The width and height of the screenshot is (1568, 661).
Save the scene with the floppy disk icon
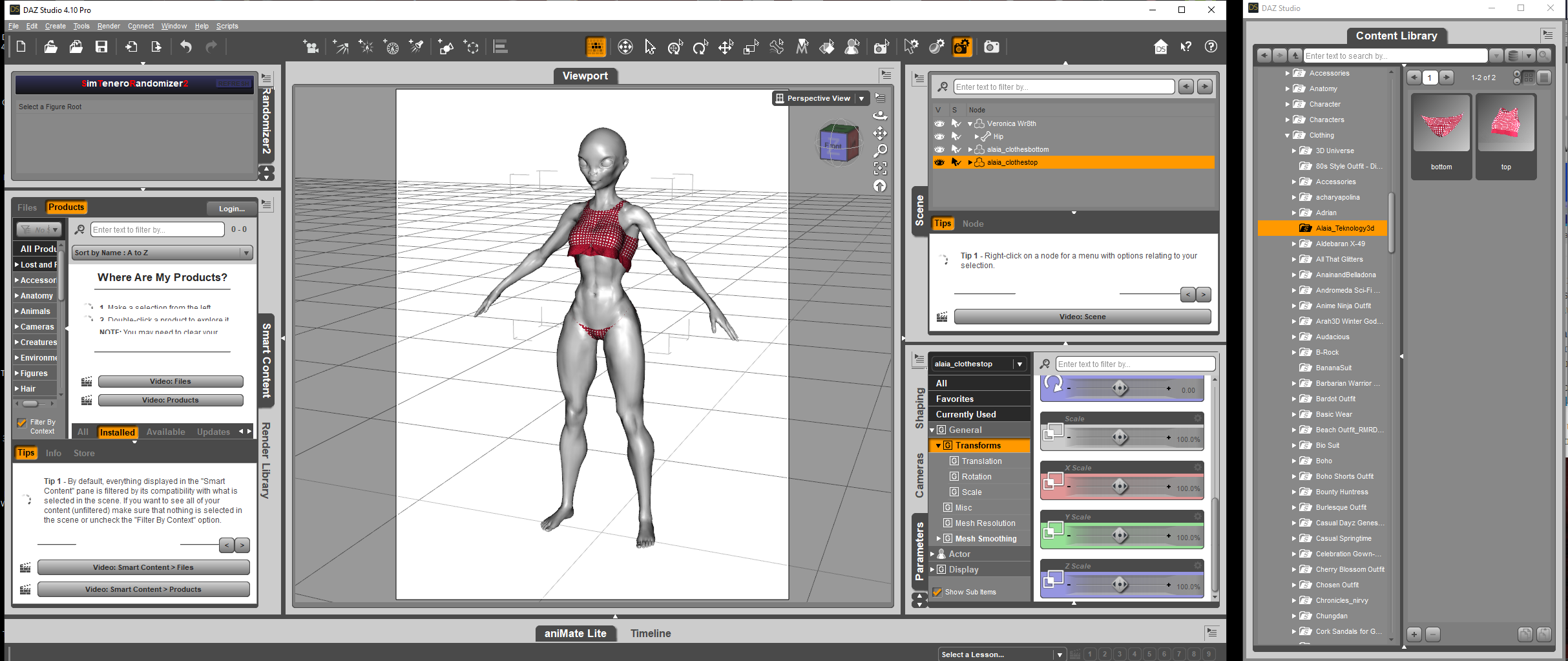(101, 47)
